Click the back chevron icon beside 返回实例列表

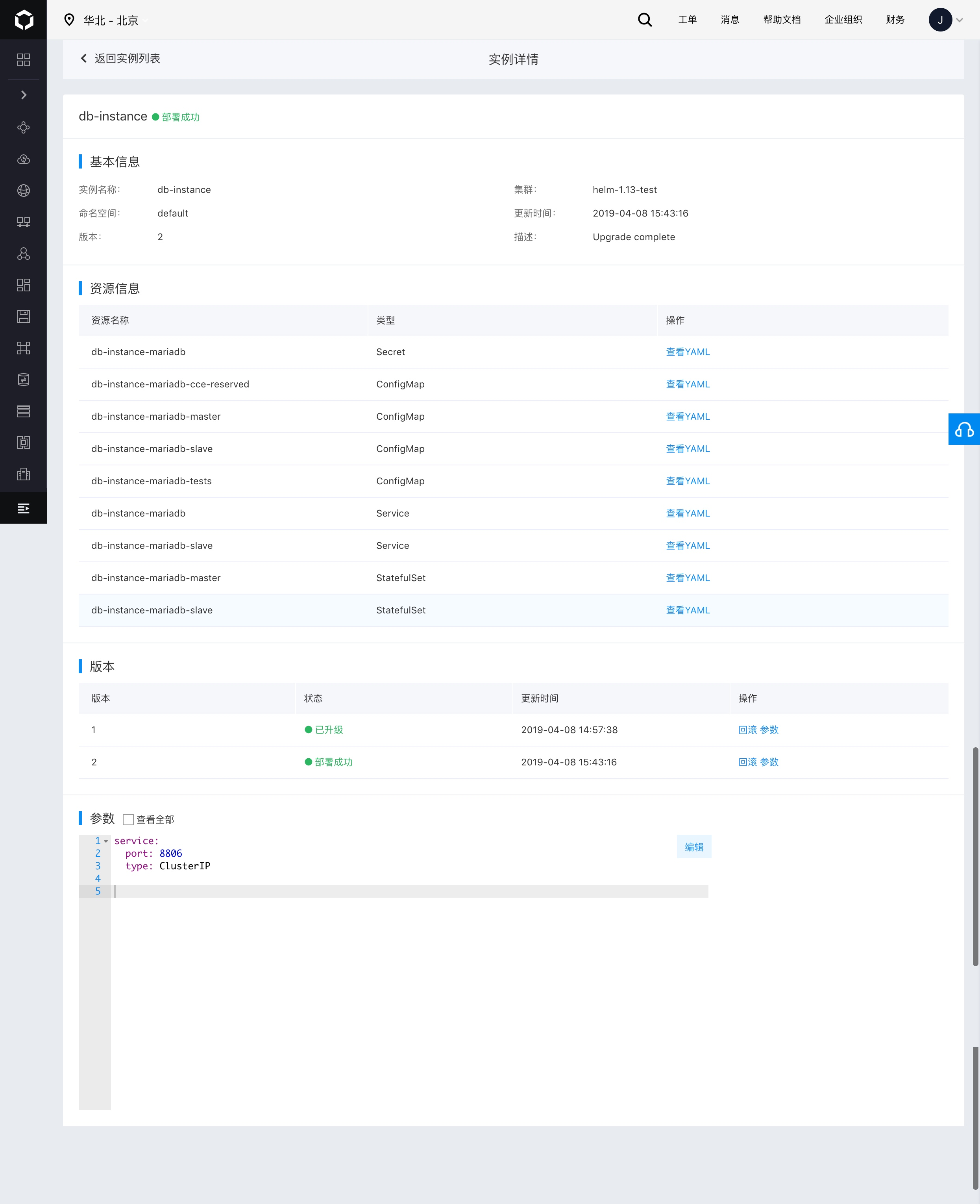[83, 58]
